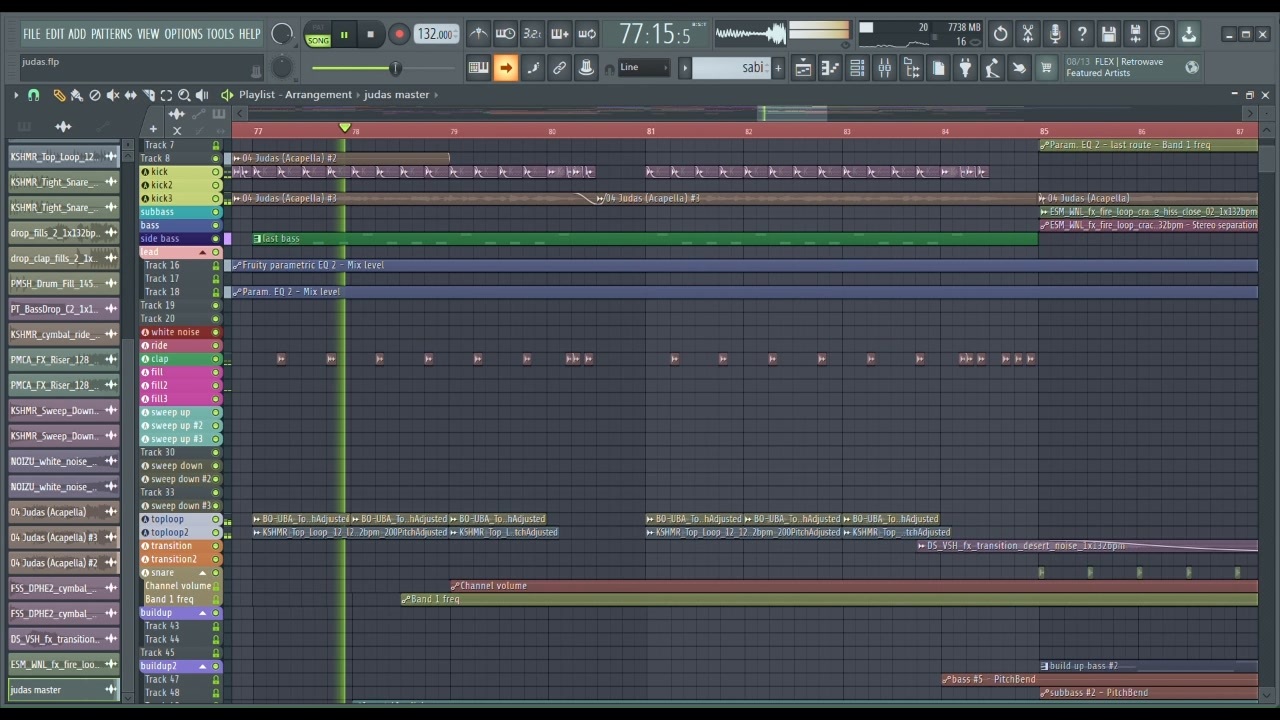Toggle the metronome
This screenshot has width=1280, height=720.
pyautogui.click(x=479, y=34)
